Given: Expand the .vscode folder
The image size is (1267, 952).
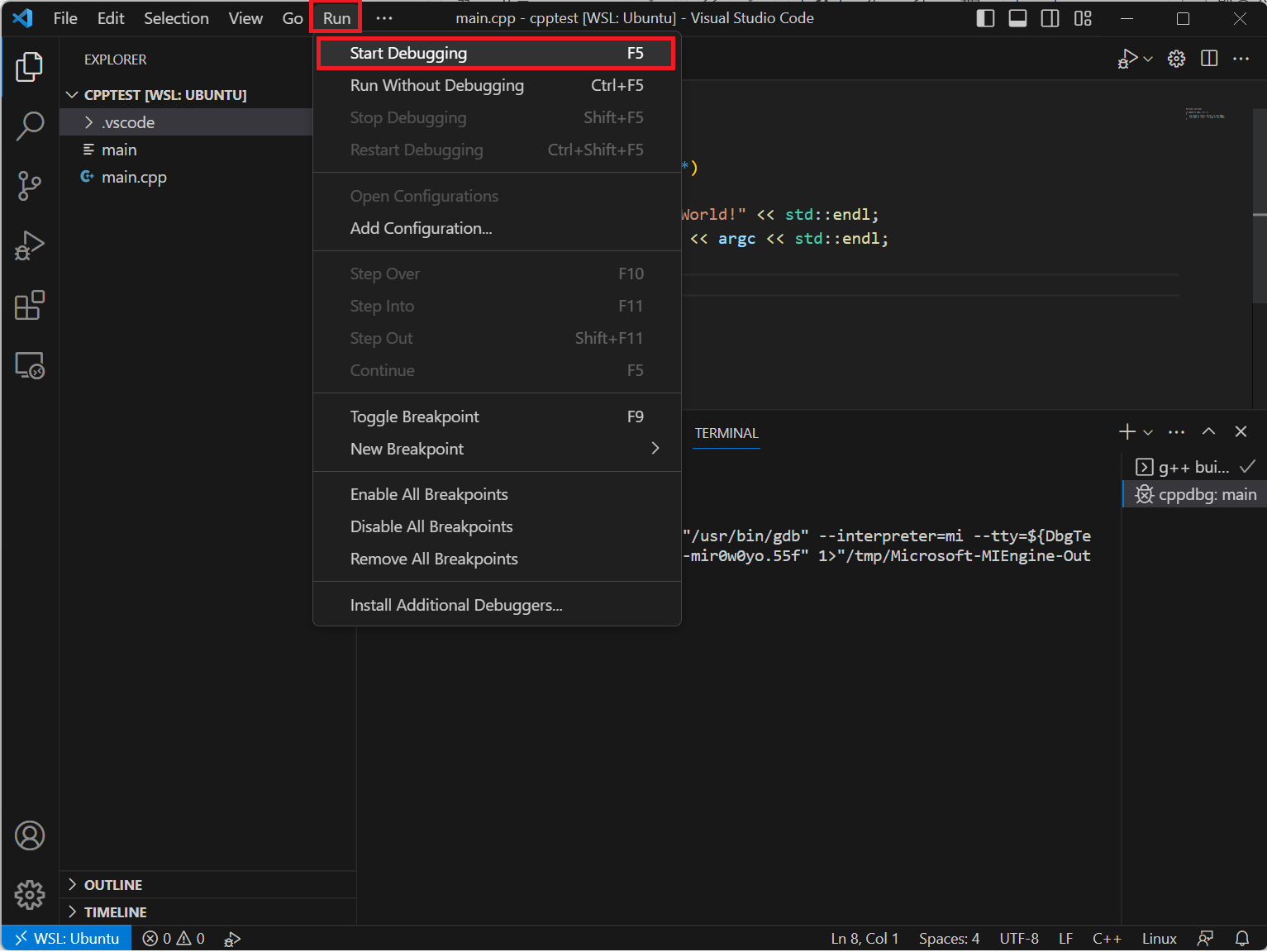Looking at the screenshot, I should (x=128, y=122).
